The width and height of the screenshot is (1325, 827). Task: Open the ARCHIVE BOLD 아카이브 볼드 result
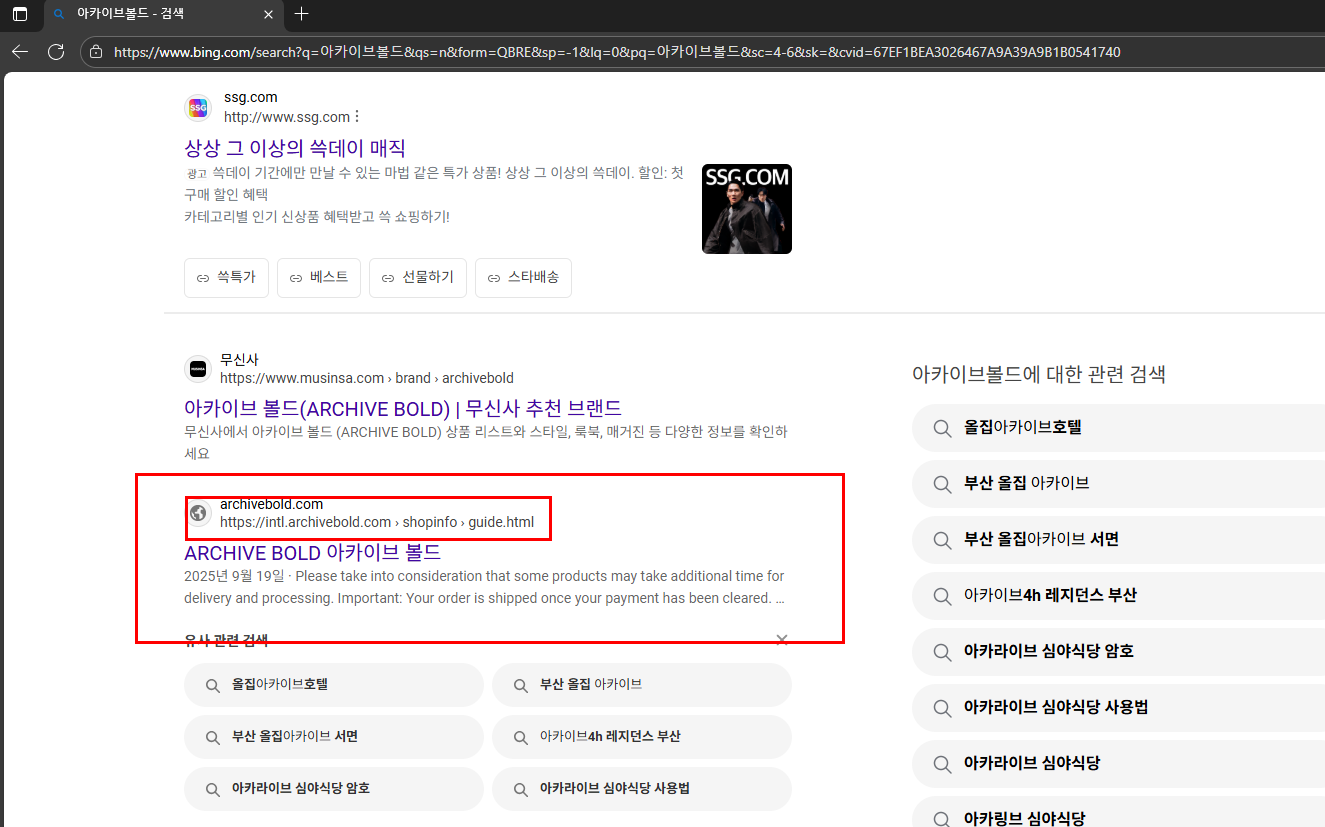pos(312,553)
